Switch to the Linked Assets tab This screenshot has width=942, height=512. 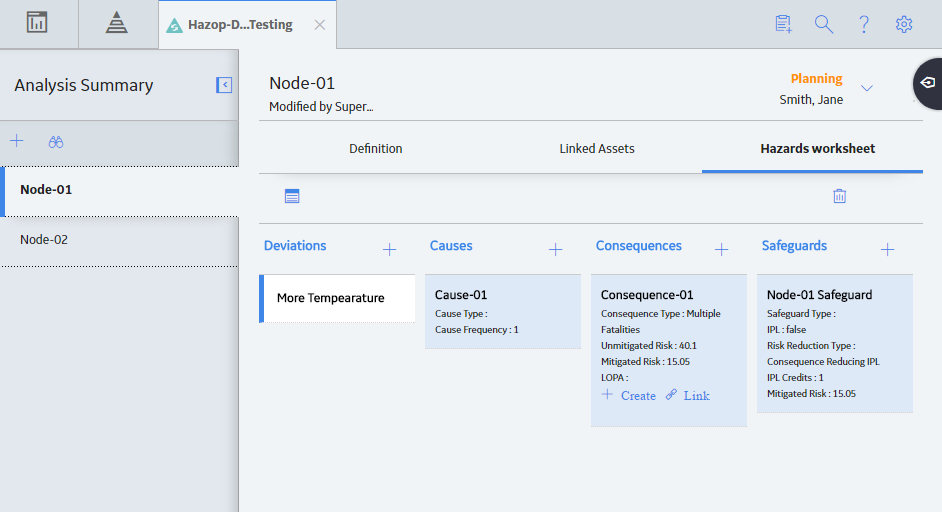[597, 148]
